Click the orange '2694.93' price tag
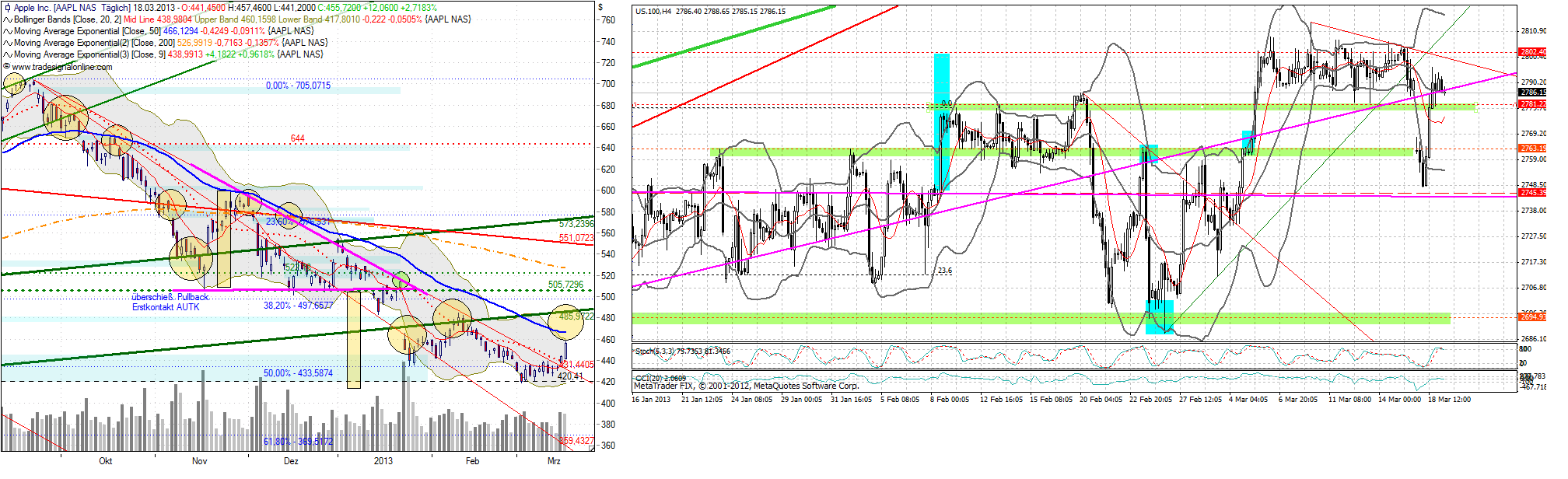The height and width of the screenshot is (479, 1568). pyautogui.click(x=1532, y=316)
